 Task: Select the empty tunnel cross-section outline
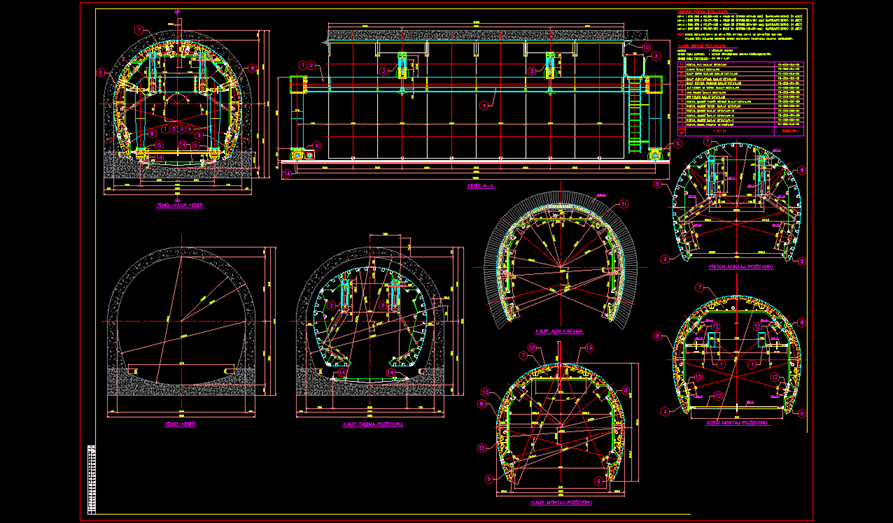point(180,320)
